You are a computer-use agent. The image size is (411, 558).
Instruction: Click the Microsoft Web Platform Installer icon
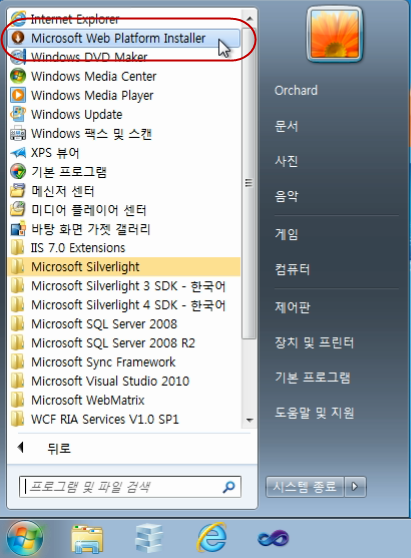click(18, 38)
